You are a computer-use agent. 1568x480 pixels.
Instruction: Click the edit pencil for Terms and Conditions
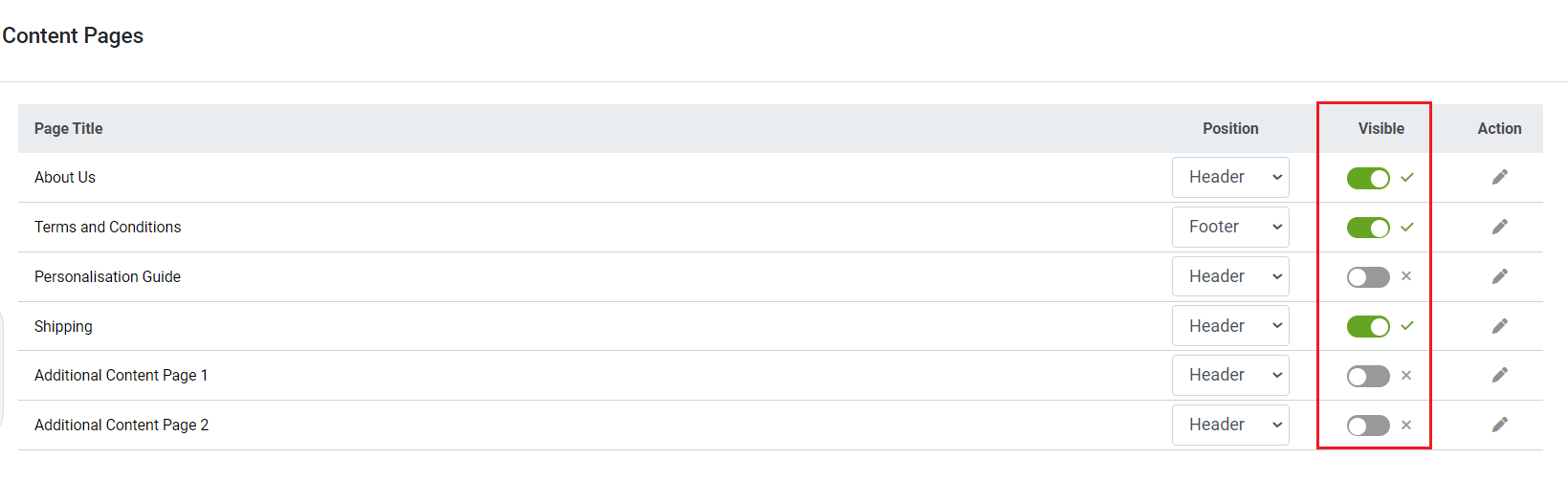point(1499,227)
